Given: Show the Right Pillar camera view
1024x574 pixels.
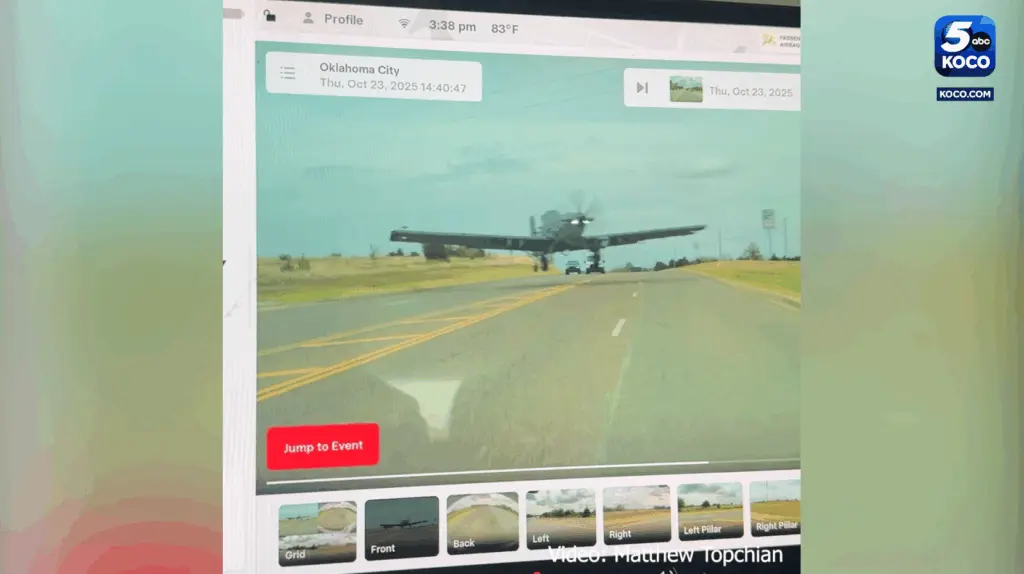Looking at the screenshot, I should tap(776, 506).
